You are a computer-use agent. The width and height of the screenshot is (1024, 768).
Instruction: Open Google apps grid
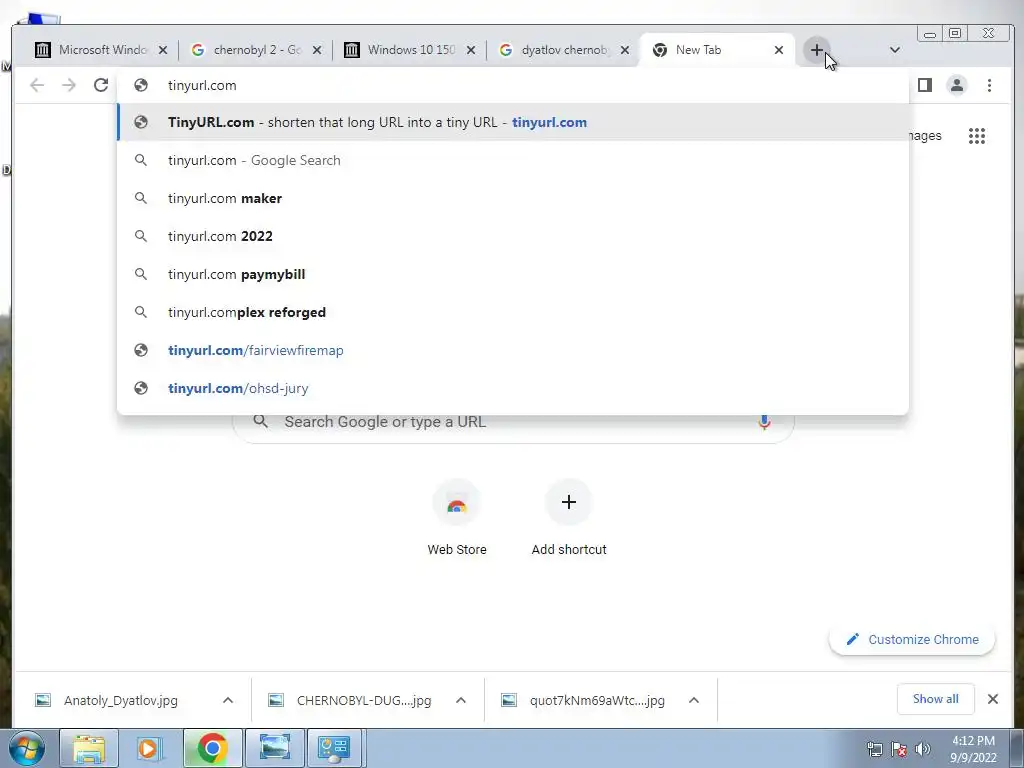click(976, 136)
